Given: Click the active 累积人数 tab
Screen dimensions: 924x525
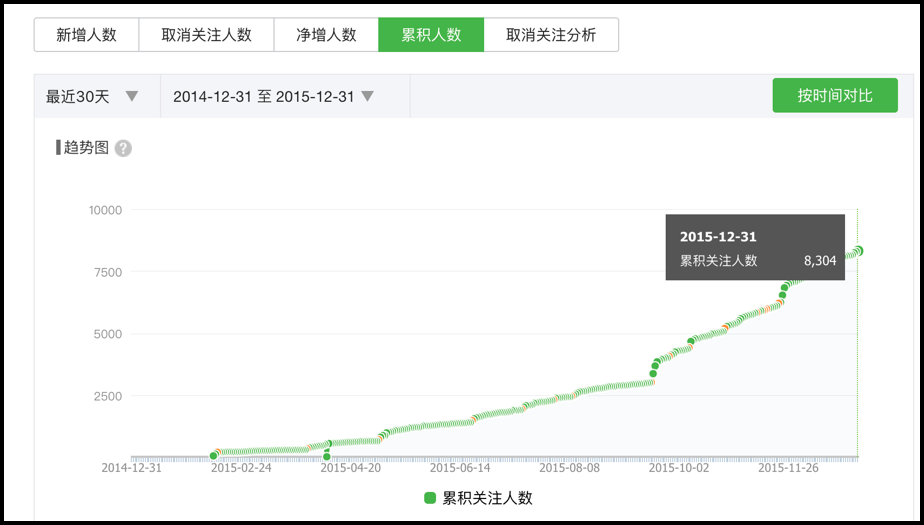Looking at the screenshot, I should pos(431,35).
